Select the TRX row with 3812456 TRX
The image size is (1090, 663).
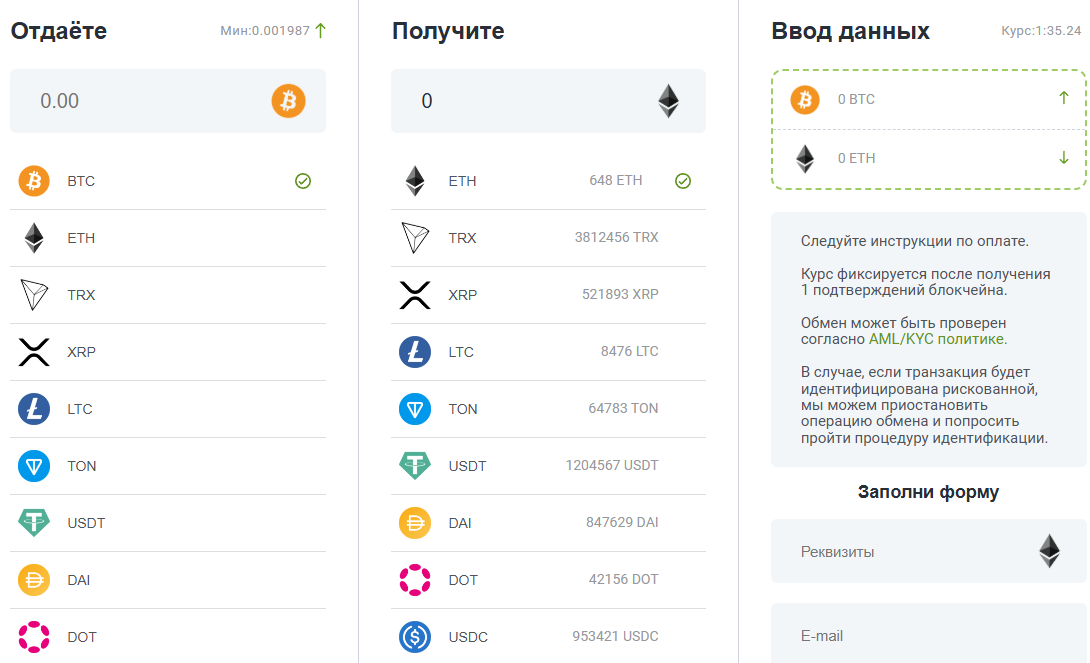(548, 238)
